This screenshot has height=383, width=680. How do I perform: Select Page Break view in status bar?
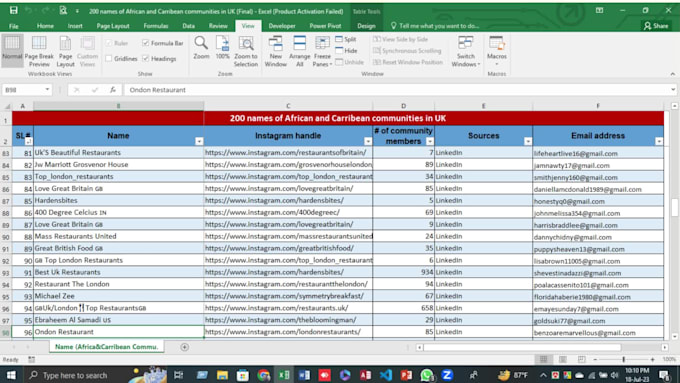pos(582,359)
